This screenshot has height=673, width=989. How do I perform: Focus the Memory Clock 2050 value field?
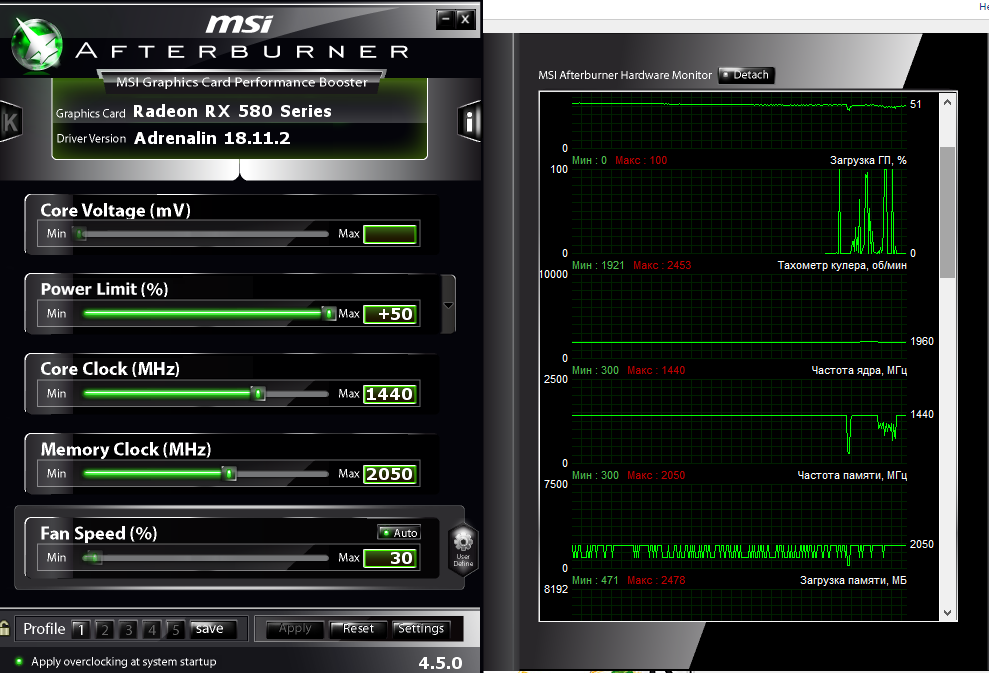(x=390, y=474)
